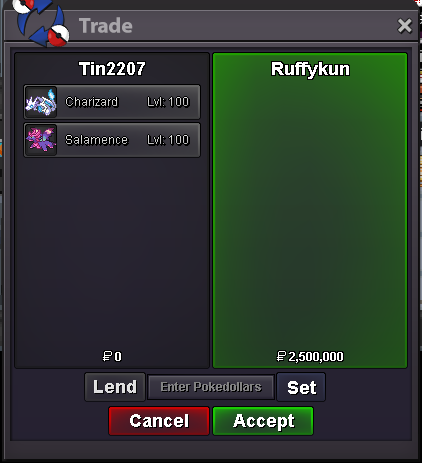The image size is (422, 463).
Task: Click Ruffykun's 2,500,000 Pokedollar offer
Action: click(310, 356)
